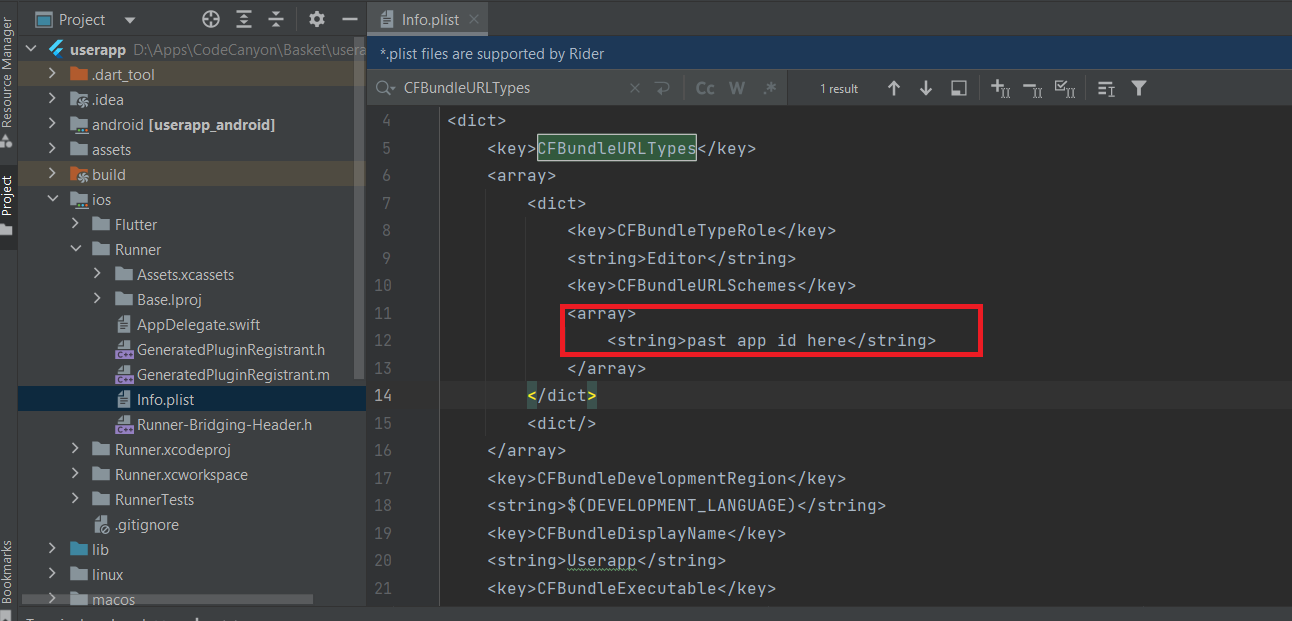The height and width of the screenshot is (621, 1292).
Task: Toggle whole Words (W) matching
Action: (737, 88)
